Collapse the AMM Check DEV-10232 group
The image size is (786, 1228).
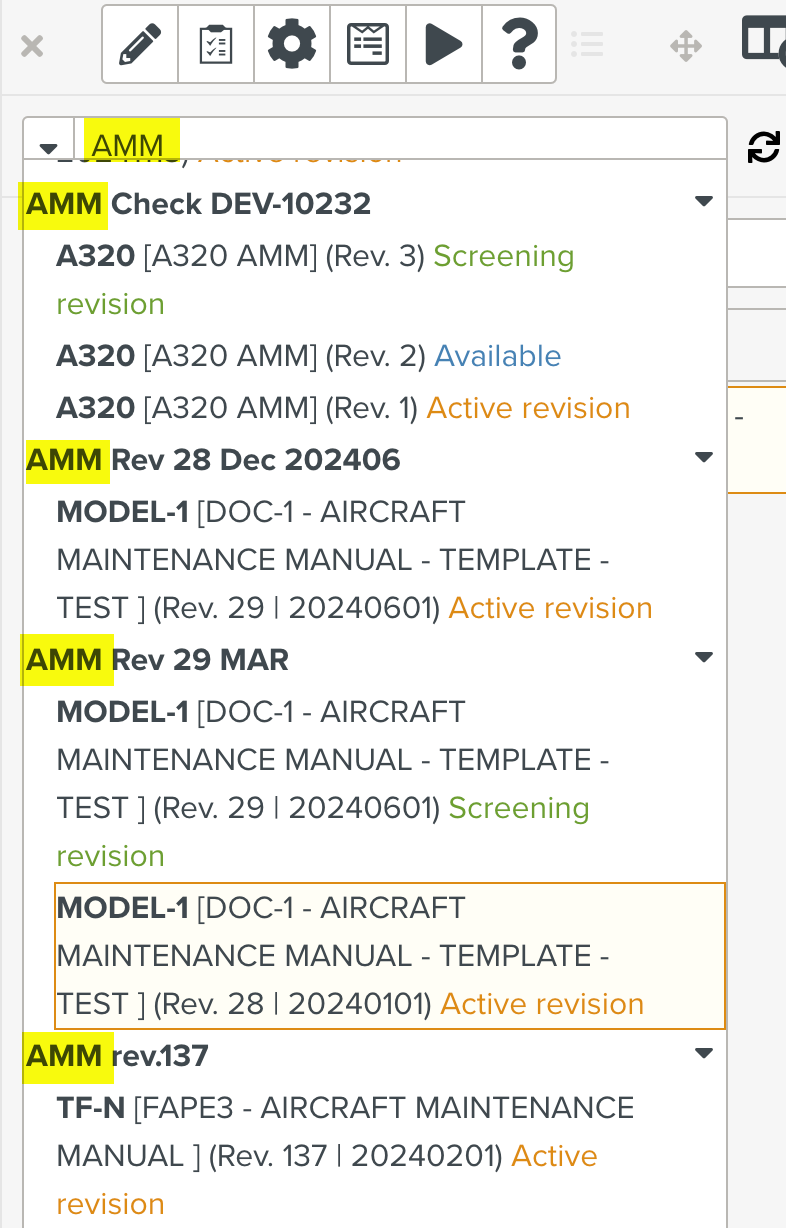(x=704, y=201)
